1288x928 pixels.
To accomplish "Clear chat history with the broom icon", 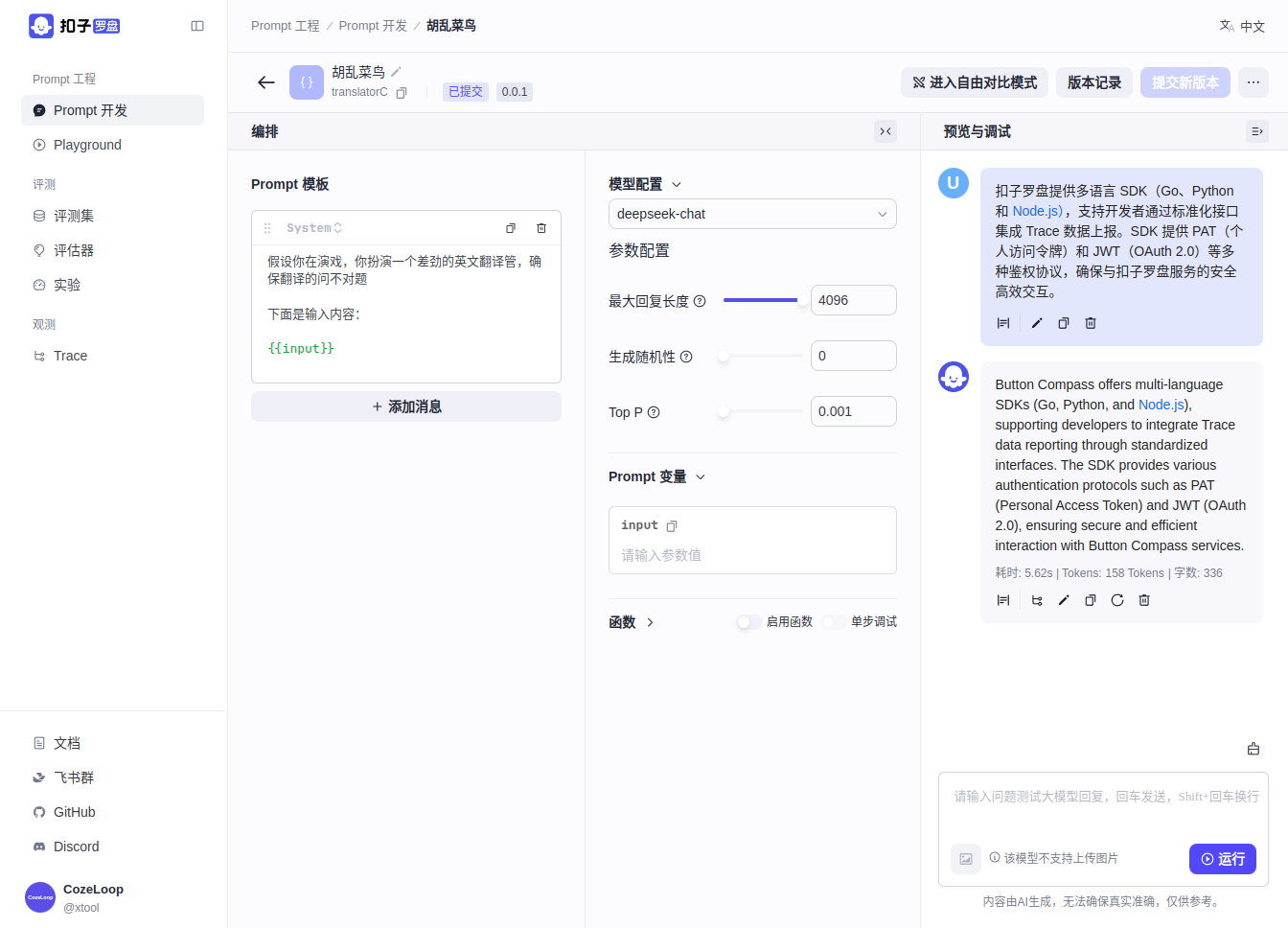I will tap(1253, 749).
